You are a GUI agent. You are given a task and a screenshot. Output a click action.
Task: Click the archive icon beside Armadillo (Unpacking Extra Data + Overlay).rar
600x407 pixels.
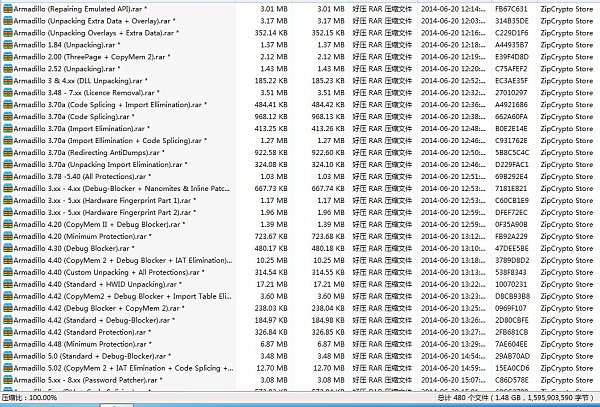[x=8, y=21]
